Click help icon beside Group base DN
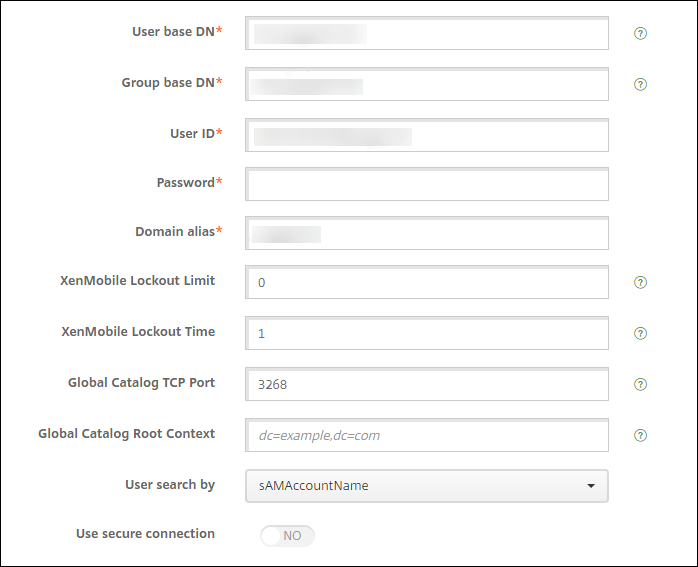Viewport: 698px width, 567px height. pyautogui.click(x=641, y=84)
